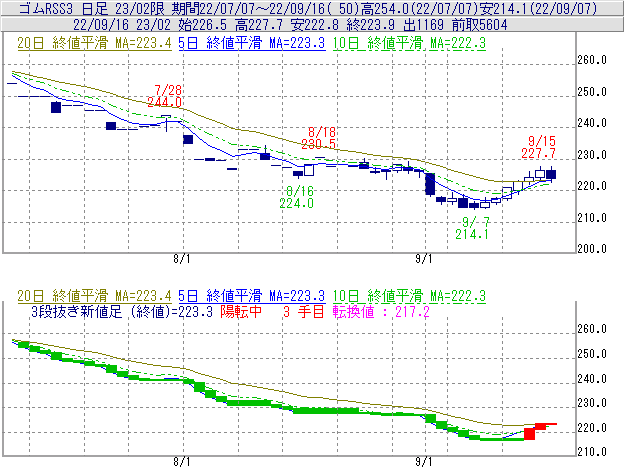
Task: Click the 9/1 date label under upper chart
Action: [424, 259]
